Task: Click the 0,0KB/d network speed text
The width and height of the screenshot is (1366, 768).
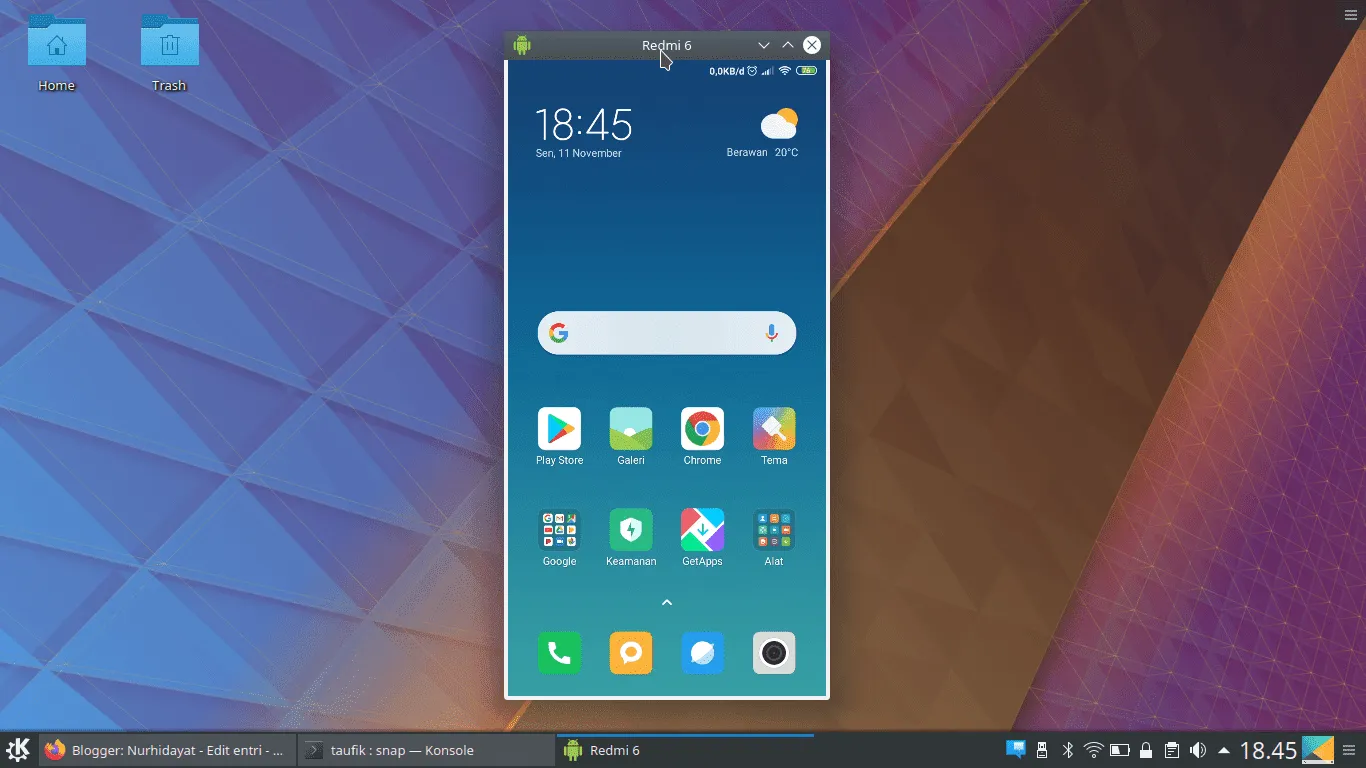Action: 727,71
